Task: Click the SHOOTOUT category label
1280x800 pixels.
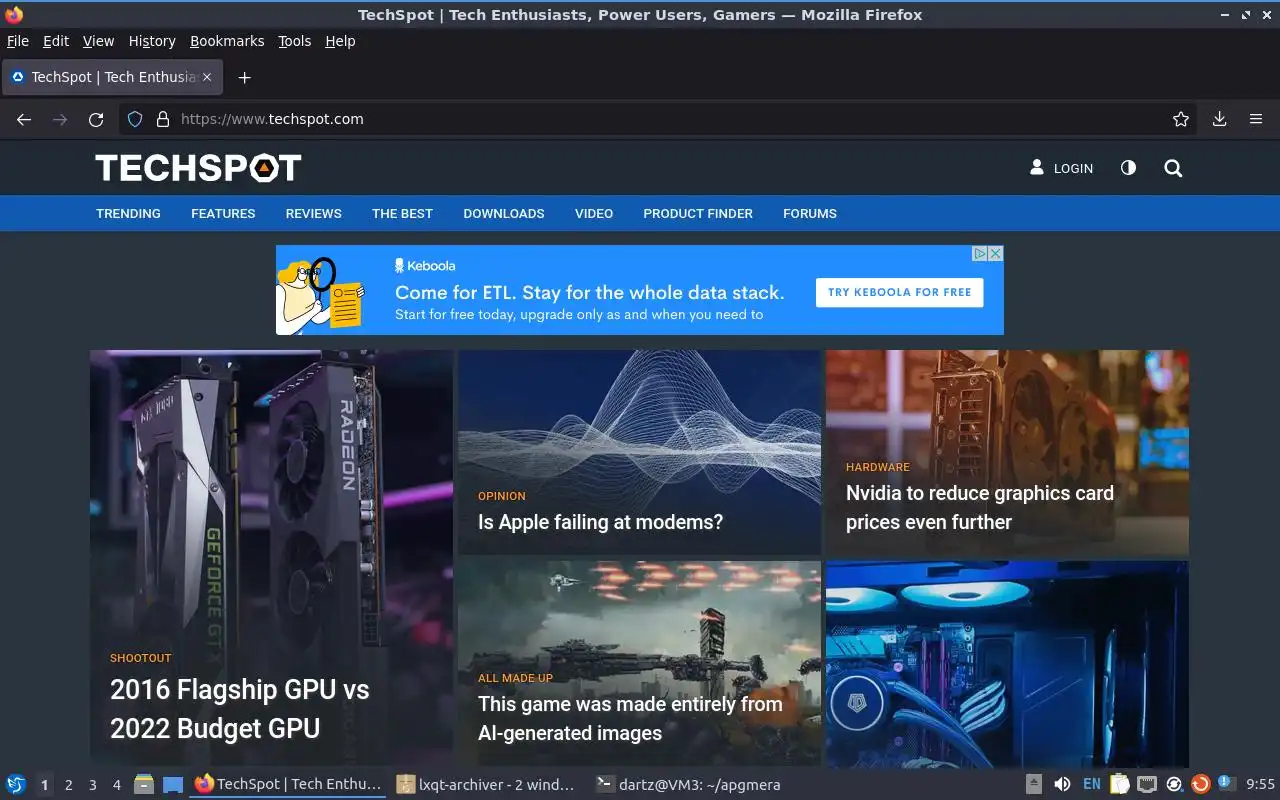Action: click(141, 658)
